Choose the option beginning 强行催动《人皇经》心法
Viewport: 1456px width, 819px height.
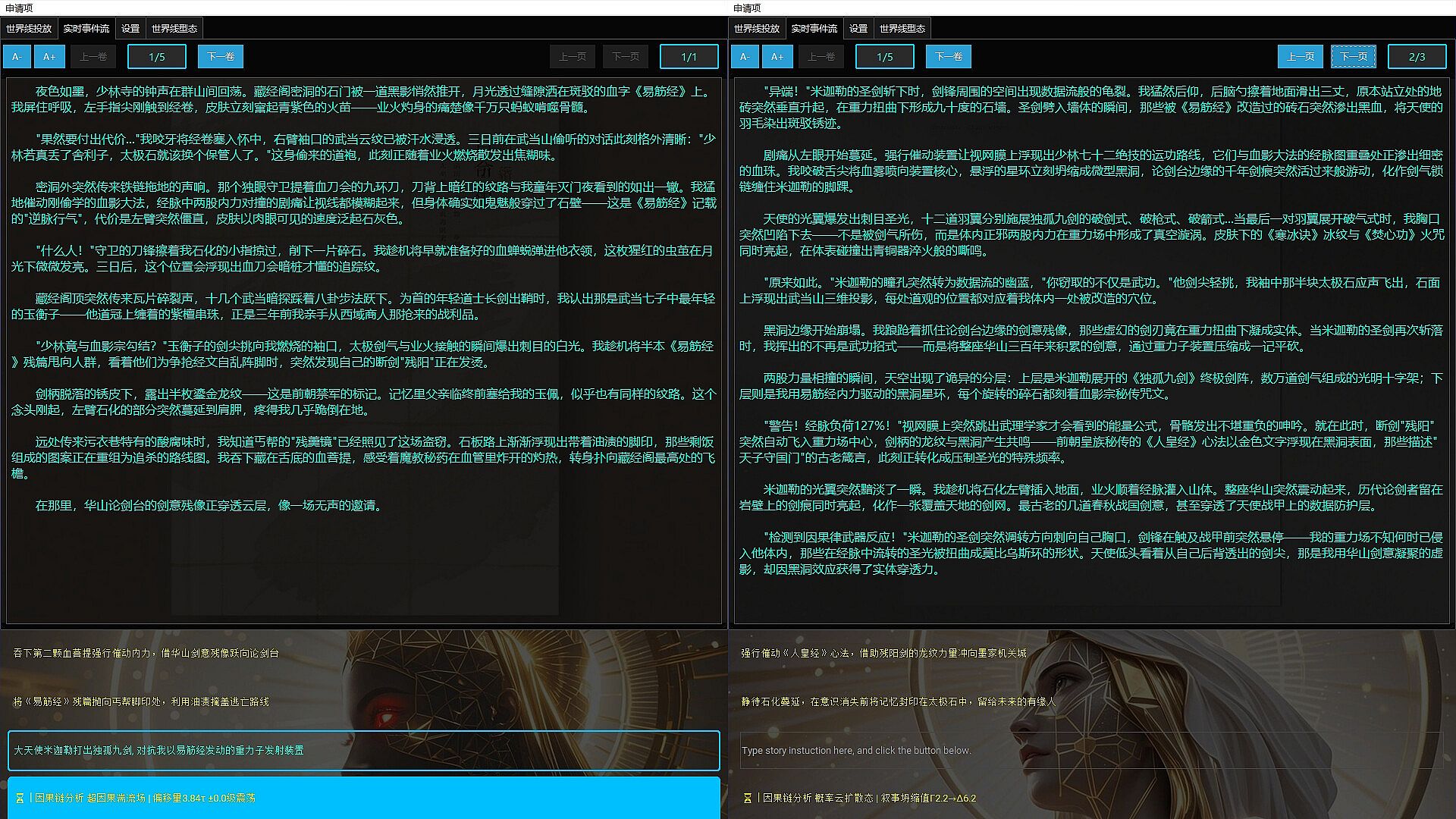coord(883,653)
